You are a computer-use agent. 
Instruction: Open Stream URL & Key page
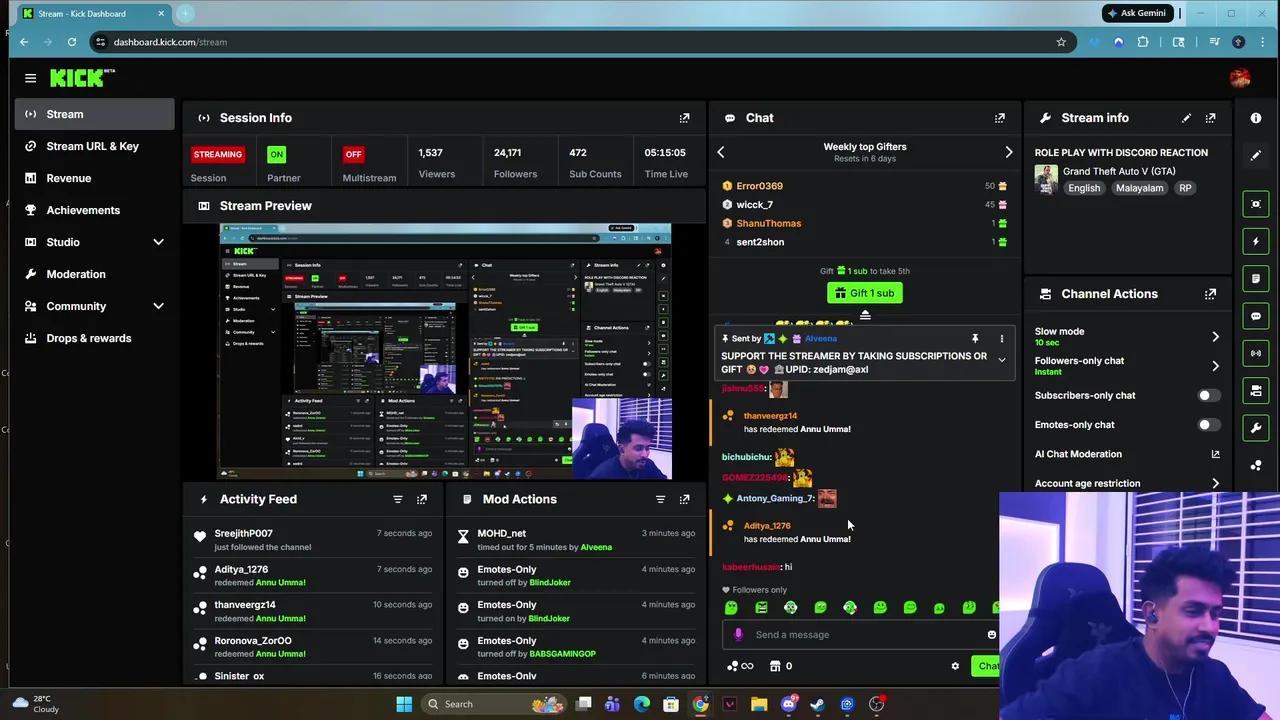(95, 146)
